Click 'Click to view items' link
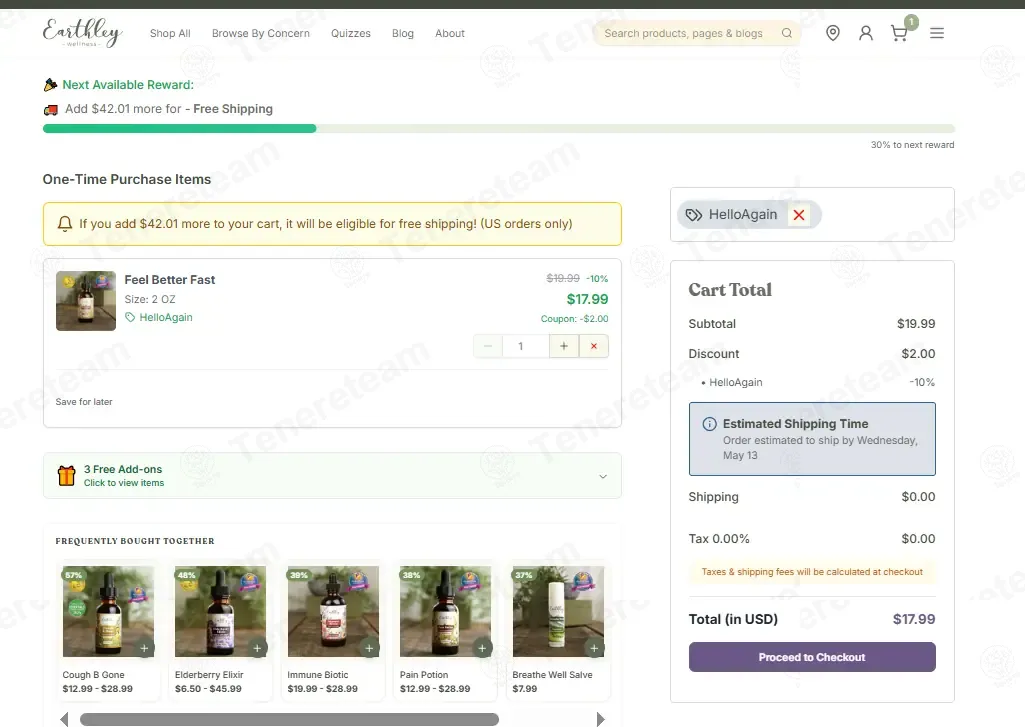The height and width of the screenshot is (727, 1025). [x=124, y=483]
